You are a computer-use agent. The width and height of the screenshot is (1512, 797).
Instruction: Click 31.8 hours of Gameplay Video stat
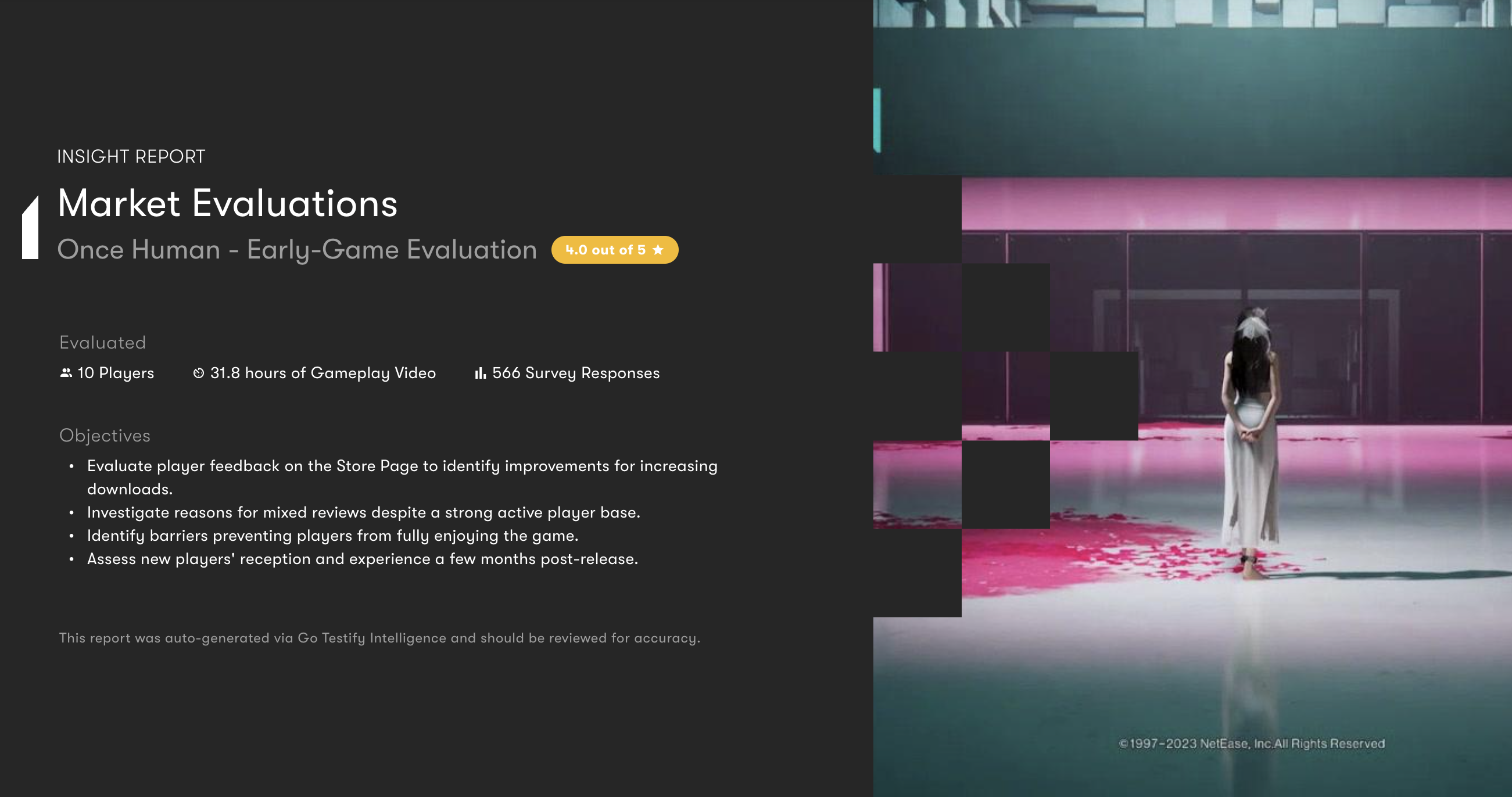coord(323,374)
